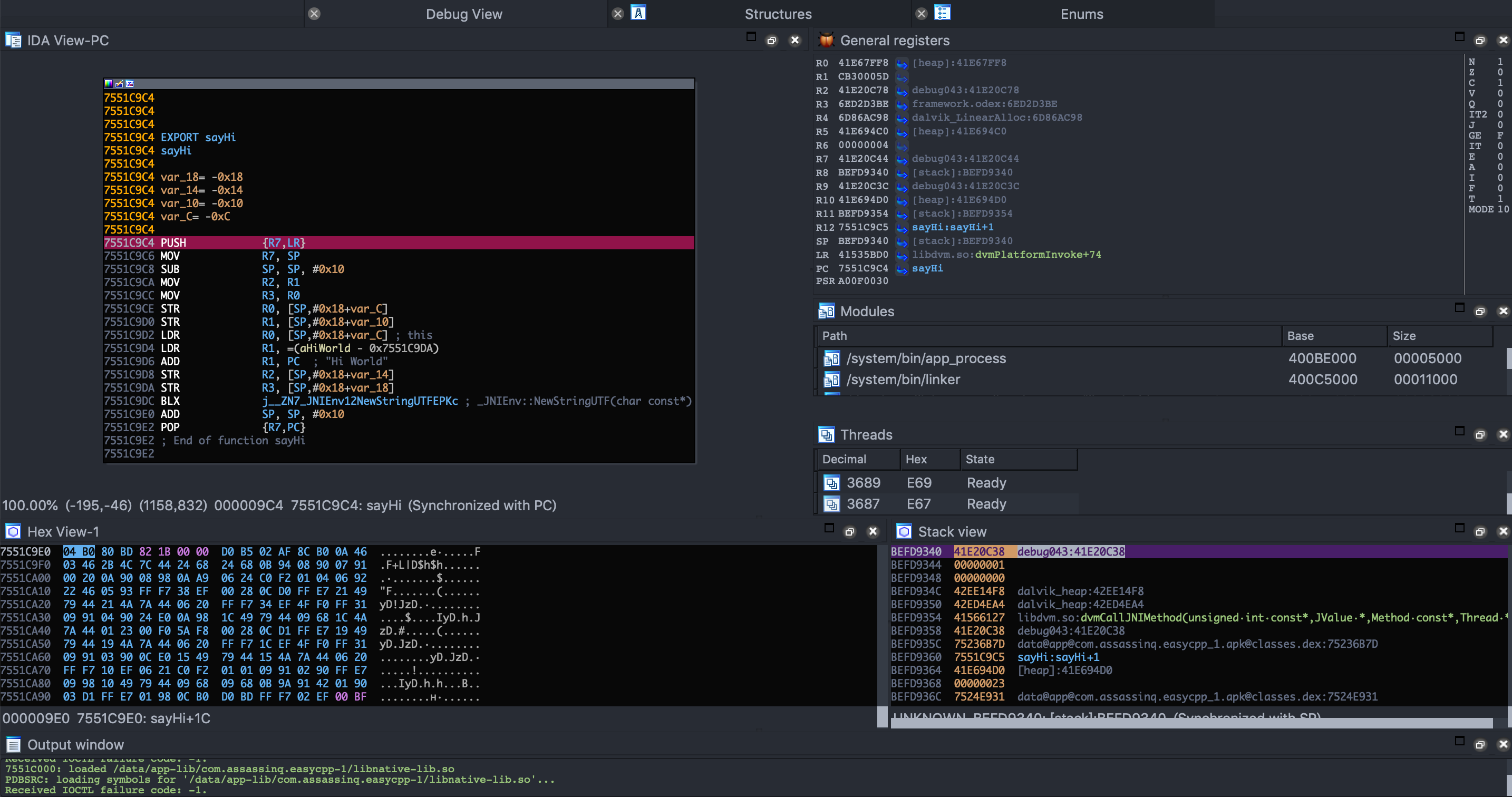The height and width of the screenshot is (797, 1512).
Task: Click the group nodes icon in graph header
Action: coord(130,84)
